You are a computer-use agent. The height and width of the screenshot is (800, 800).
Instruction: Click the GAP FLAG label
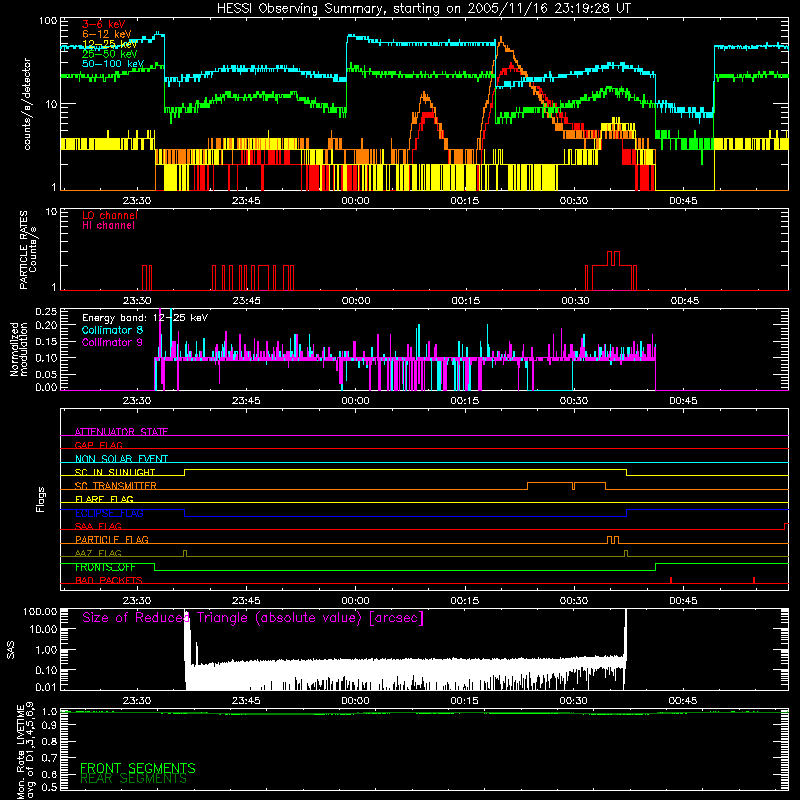click(x=98, y=445)
